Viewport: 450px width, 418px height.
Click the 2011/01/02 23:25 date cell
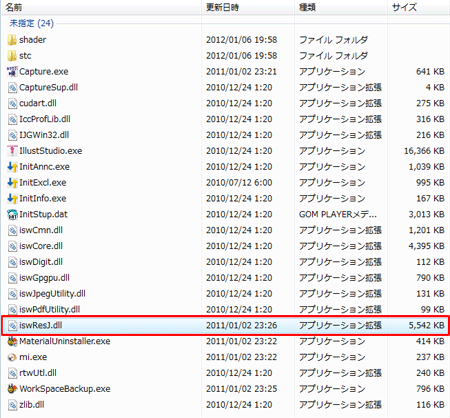pos(242,389)
